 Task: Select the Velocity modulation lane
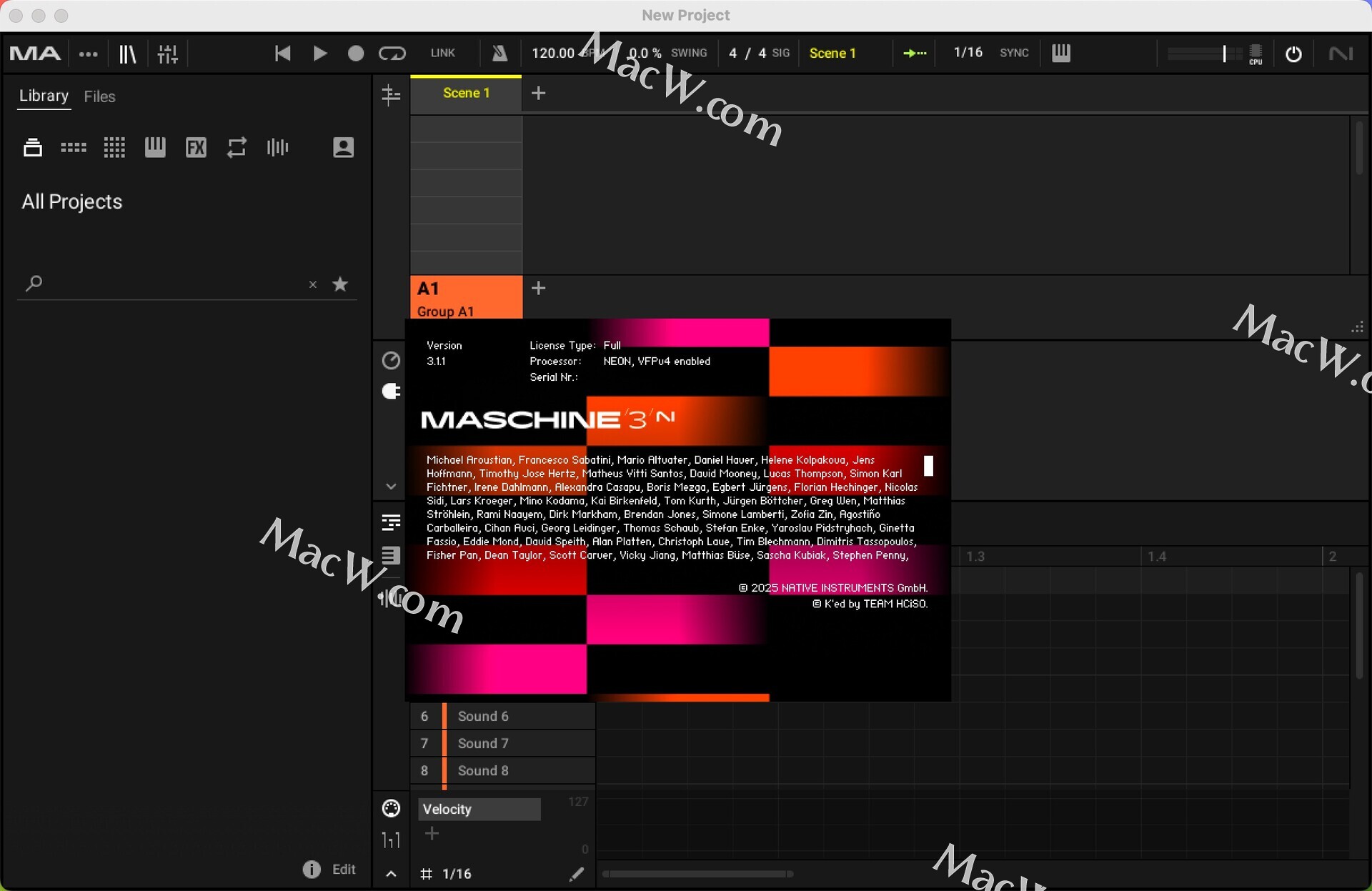tap(479, 809)
